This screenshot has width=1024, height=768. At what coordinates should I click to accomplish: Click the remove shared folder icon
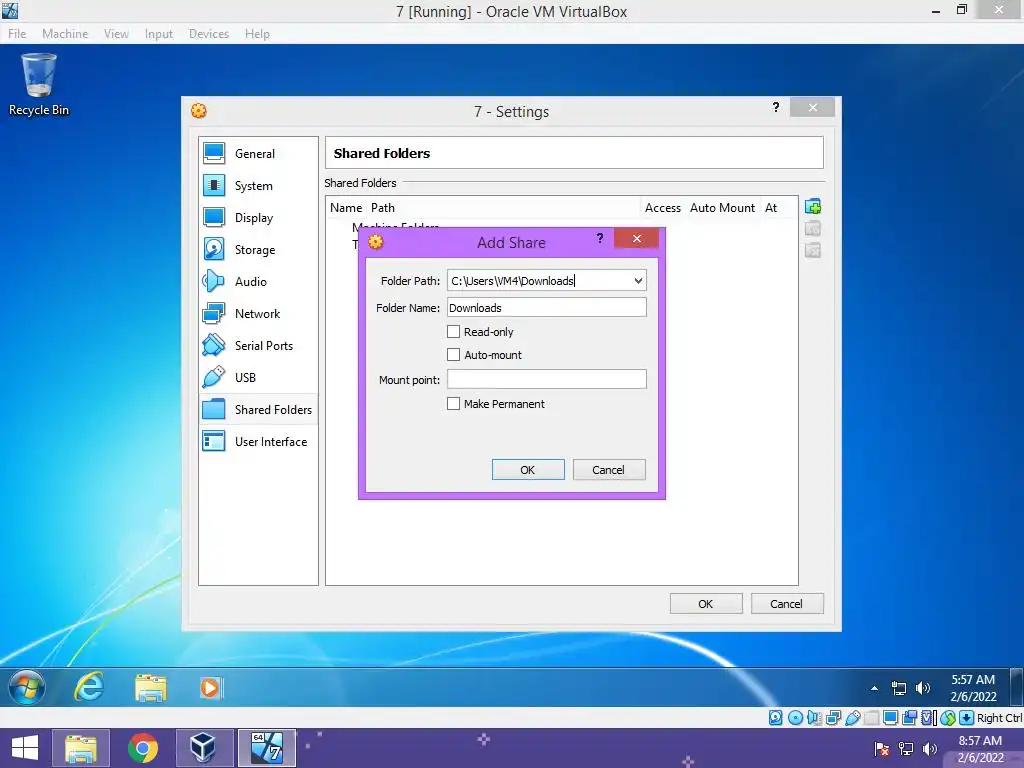click(x=813, y=250)
